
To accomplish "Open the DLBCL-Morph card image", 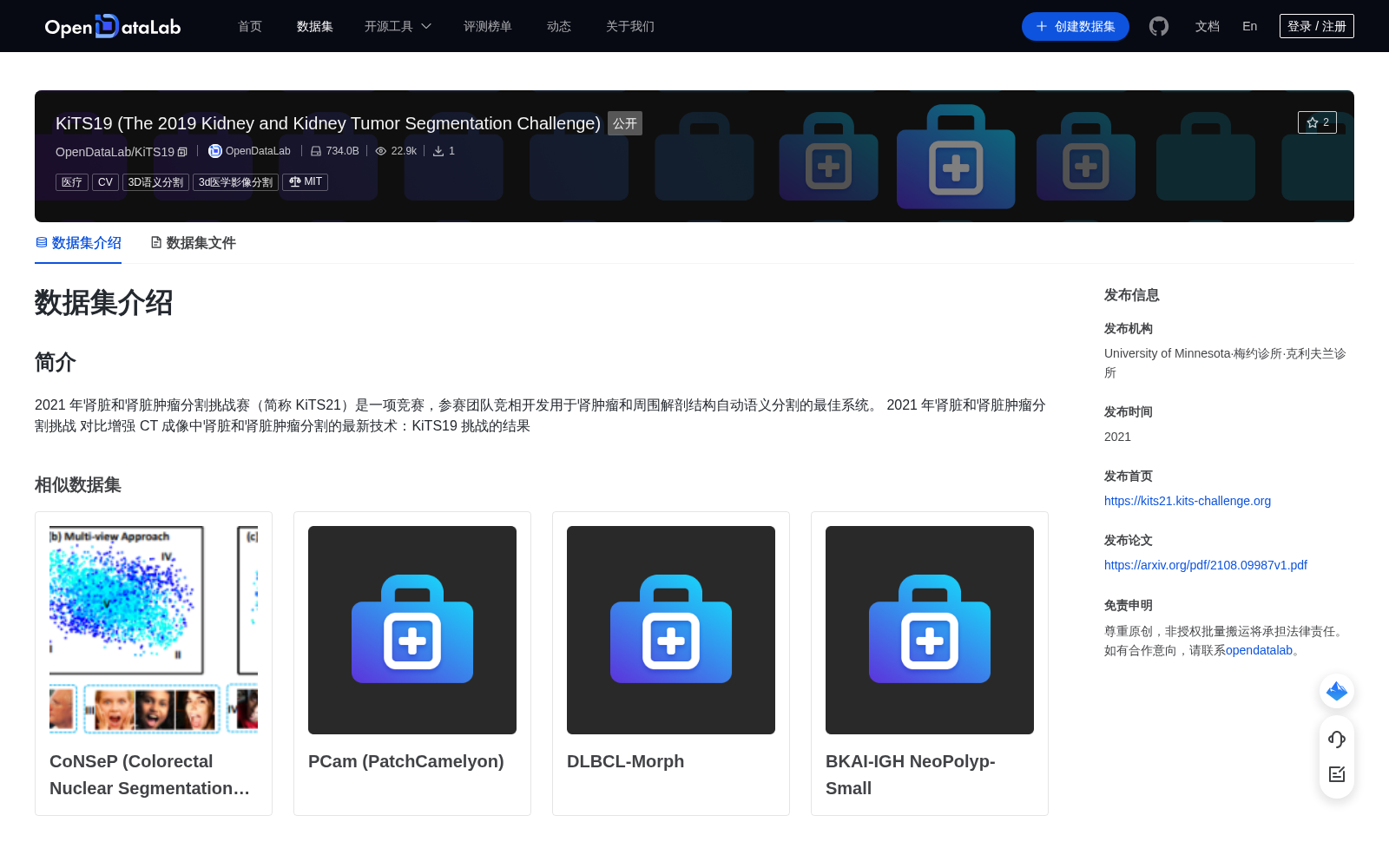I will [671, 630].
